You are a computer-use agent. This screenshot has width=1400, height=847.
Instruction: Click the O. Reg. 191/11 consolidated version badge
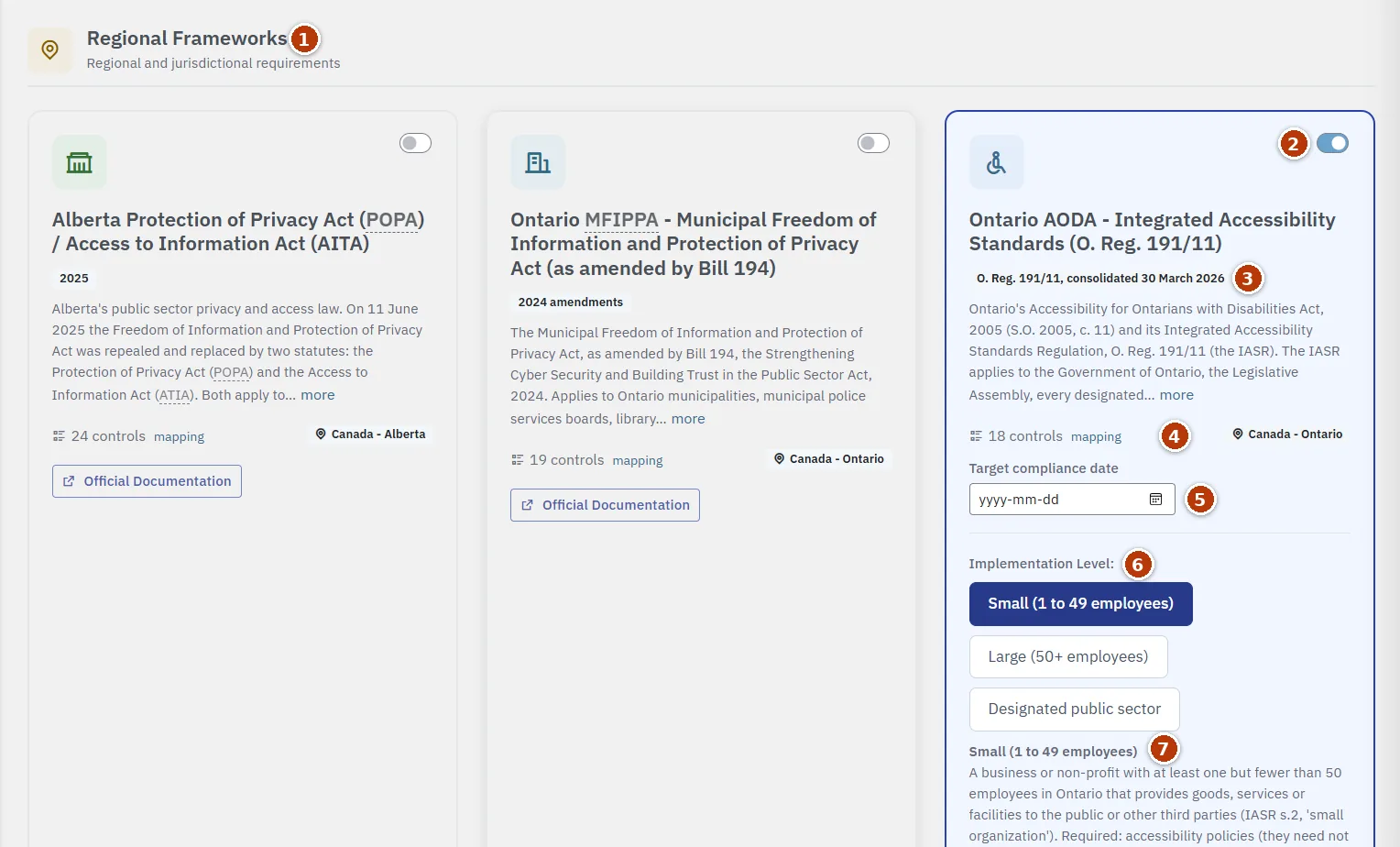[1100, 279]
